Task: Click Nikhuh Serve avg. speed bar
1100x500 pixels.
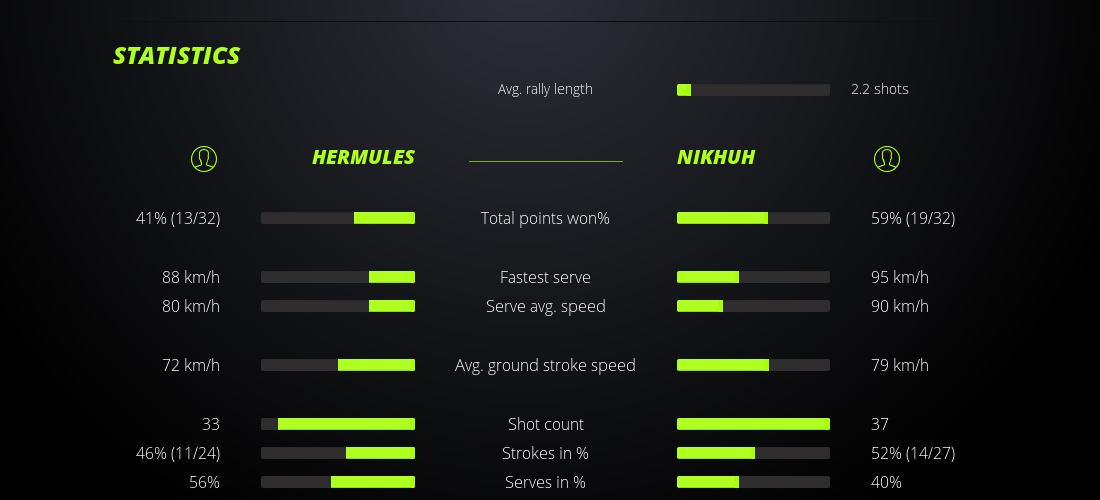Action: pos(753,306)
